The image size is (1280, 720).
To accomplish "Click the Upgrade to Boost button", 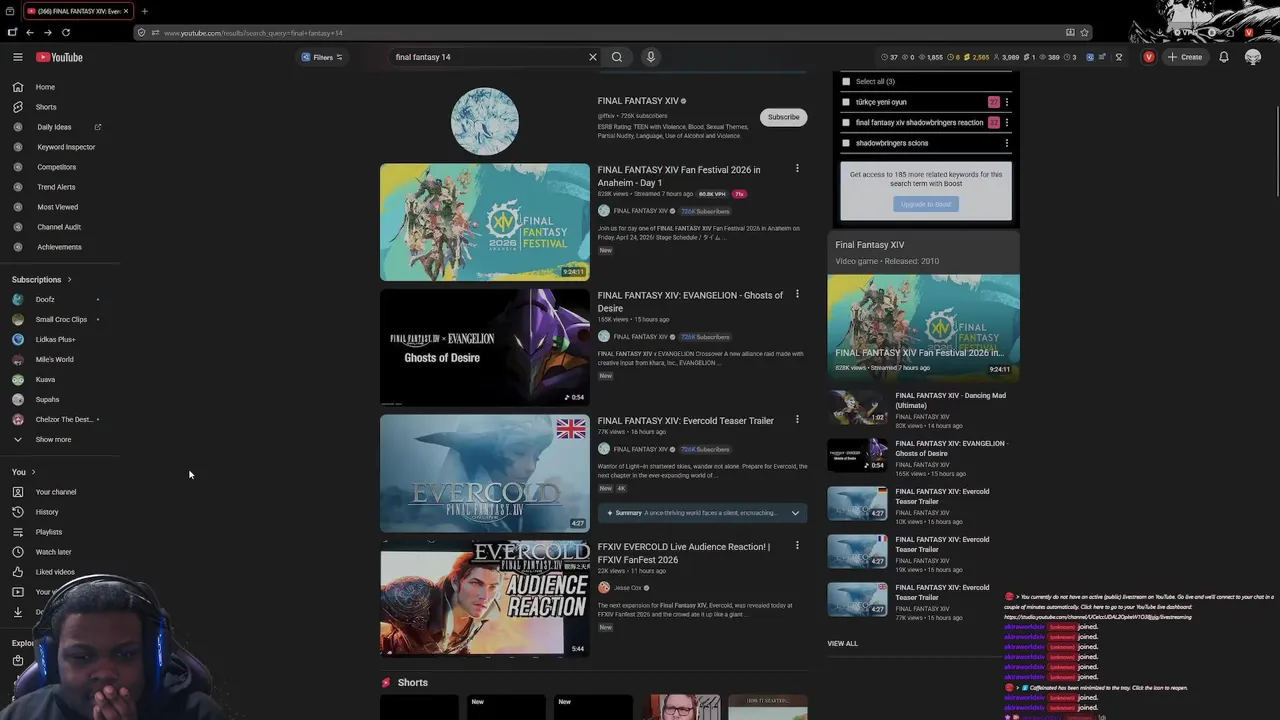I will (926, 204).
